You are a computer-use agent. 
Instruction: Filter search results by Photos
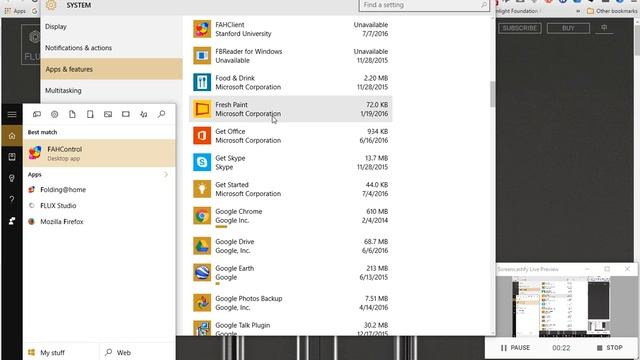(x=108, y=114)
